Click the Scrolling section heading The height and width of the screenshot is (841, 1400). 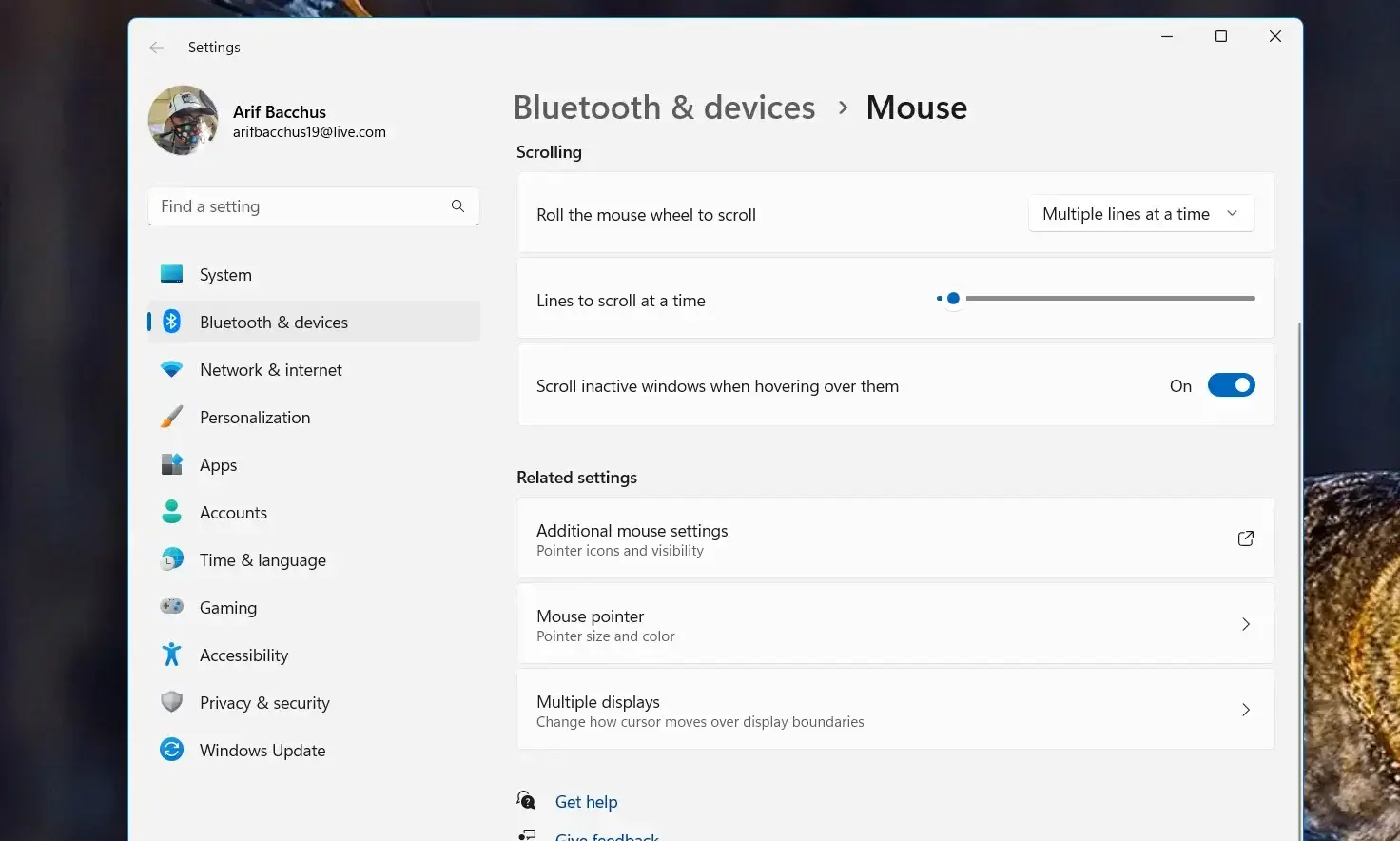(x=549, y=152)
